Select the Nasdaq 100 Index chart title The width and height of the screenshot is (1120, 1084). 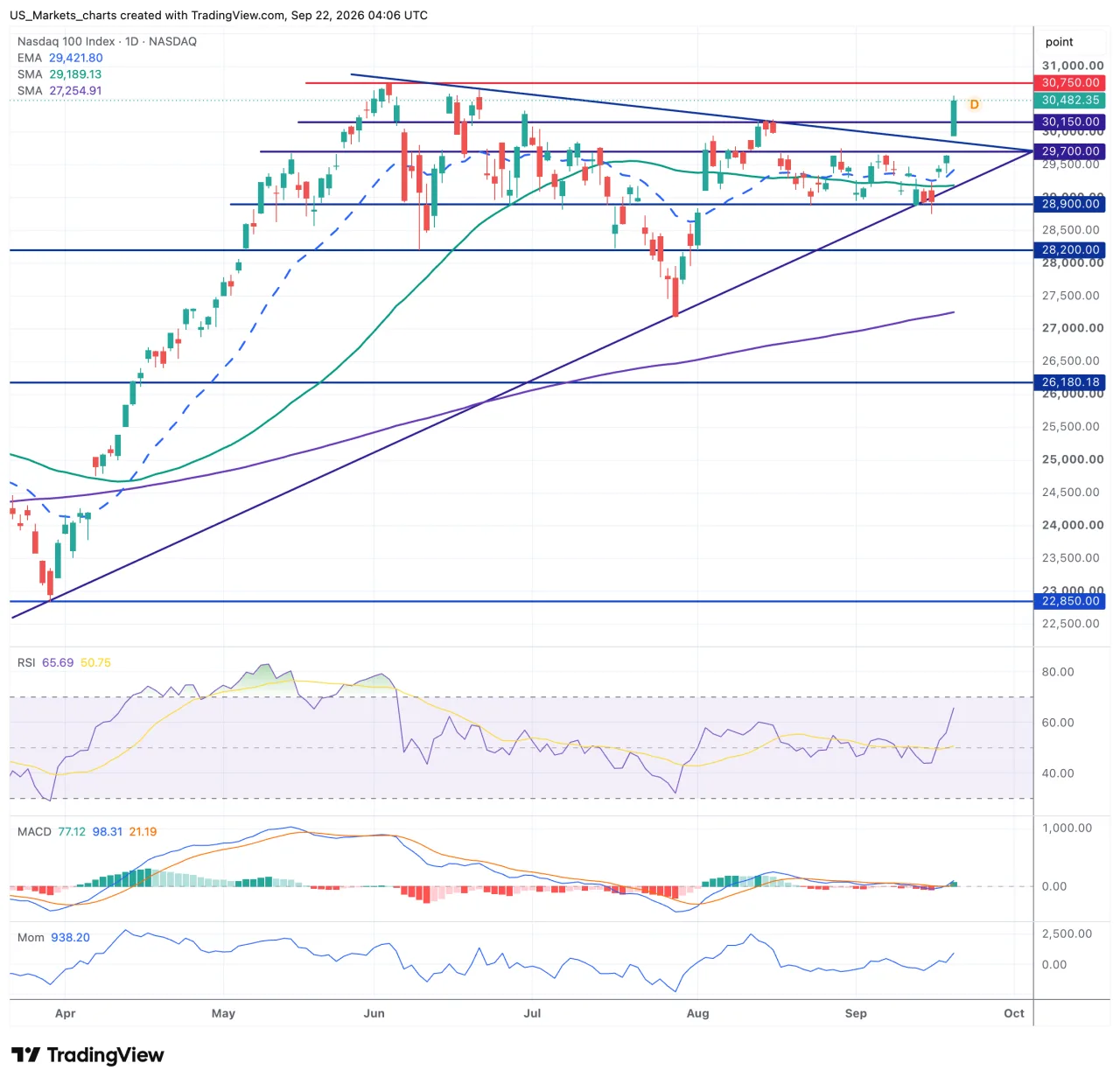click(107, 41)
